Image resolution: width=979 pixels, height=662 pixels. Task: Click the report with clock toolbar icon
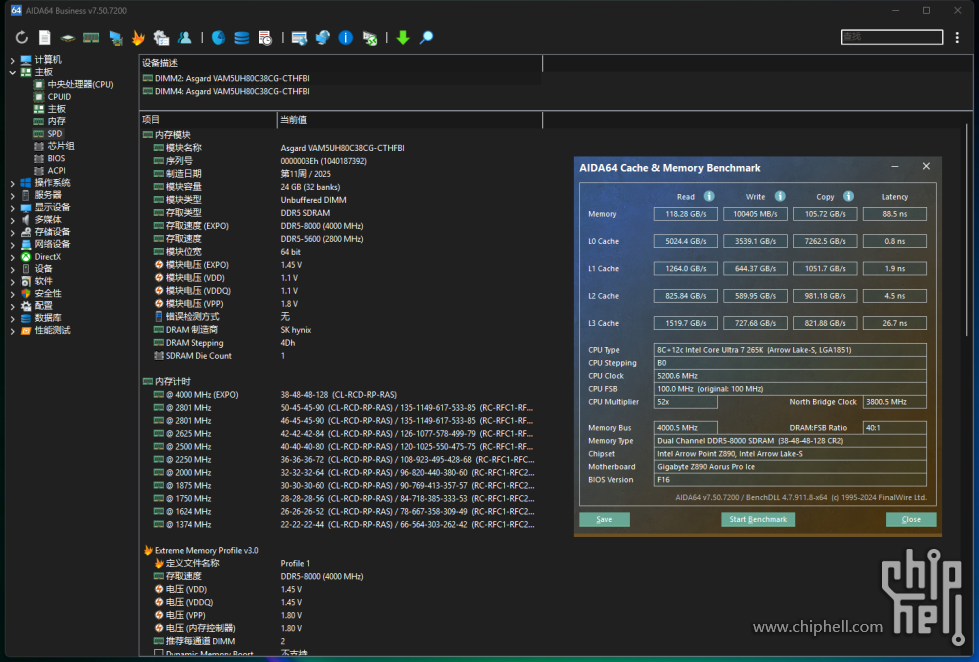click(x=265, y=38)
